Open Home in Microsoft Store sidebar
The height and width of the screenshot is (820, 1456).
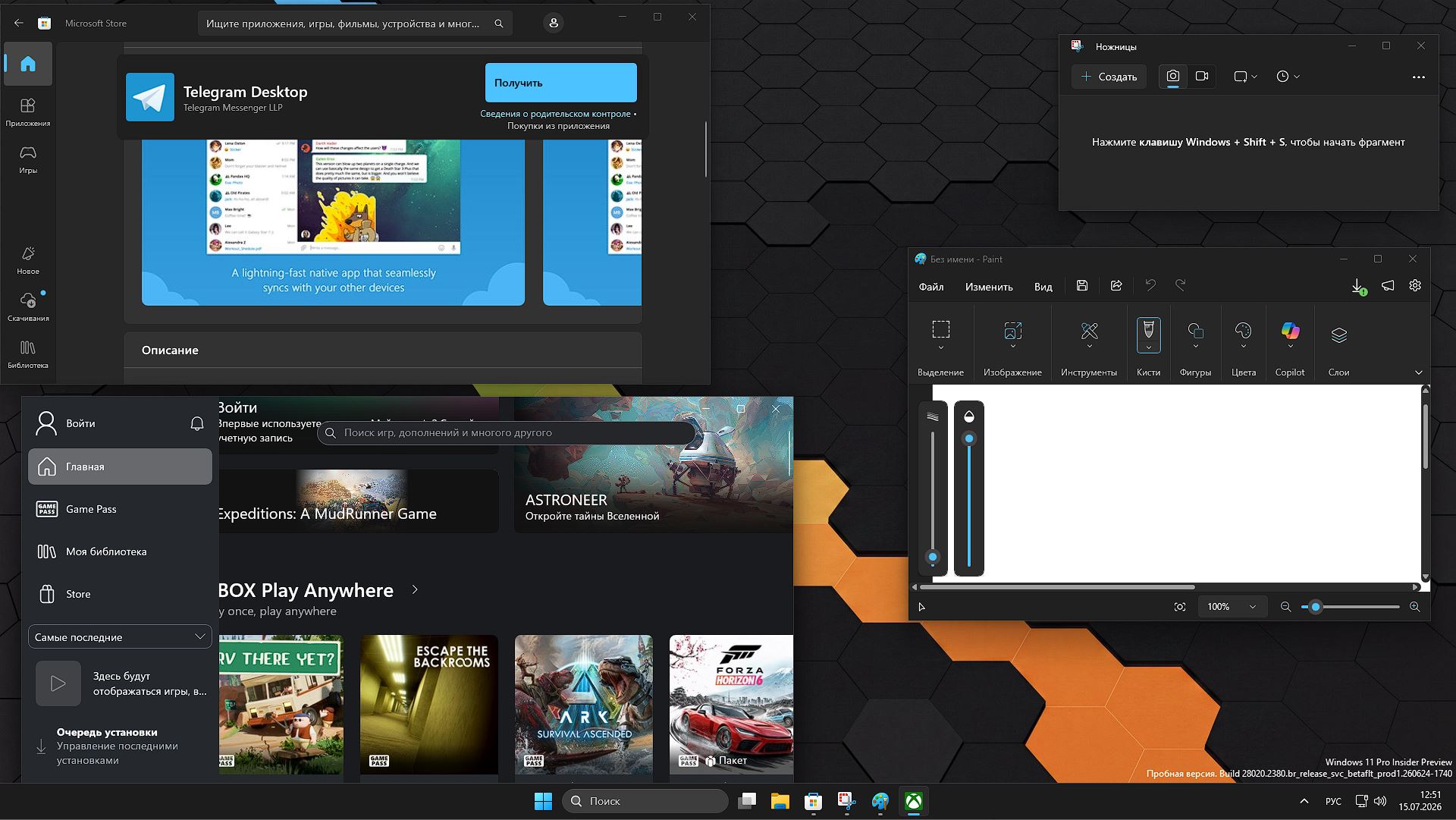coord(28,64)
